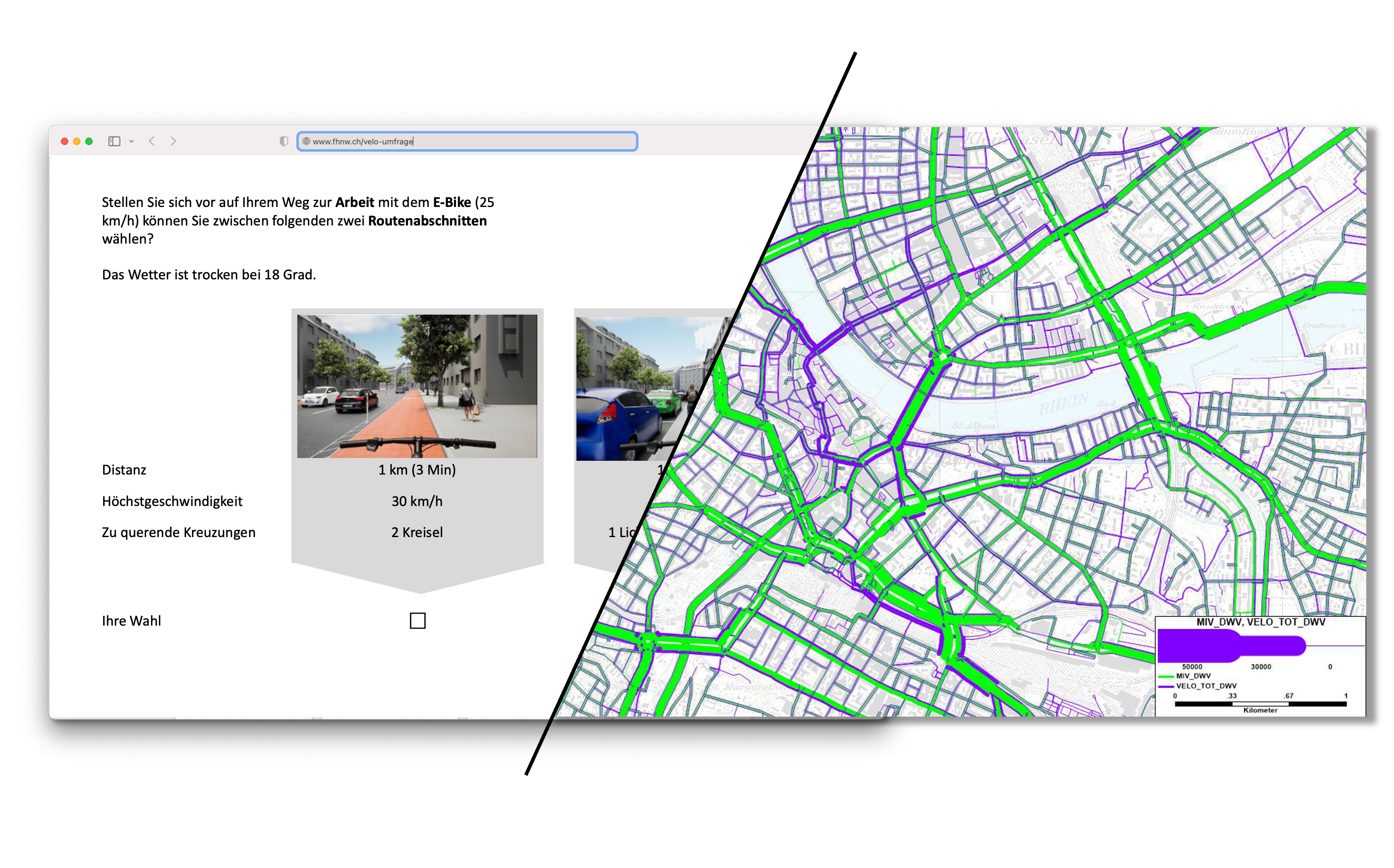The image size is (1394, 868).
Task: Click the '2 Kreisel' crossings value
Action: [417, 532]
